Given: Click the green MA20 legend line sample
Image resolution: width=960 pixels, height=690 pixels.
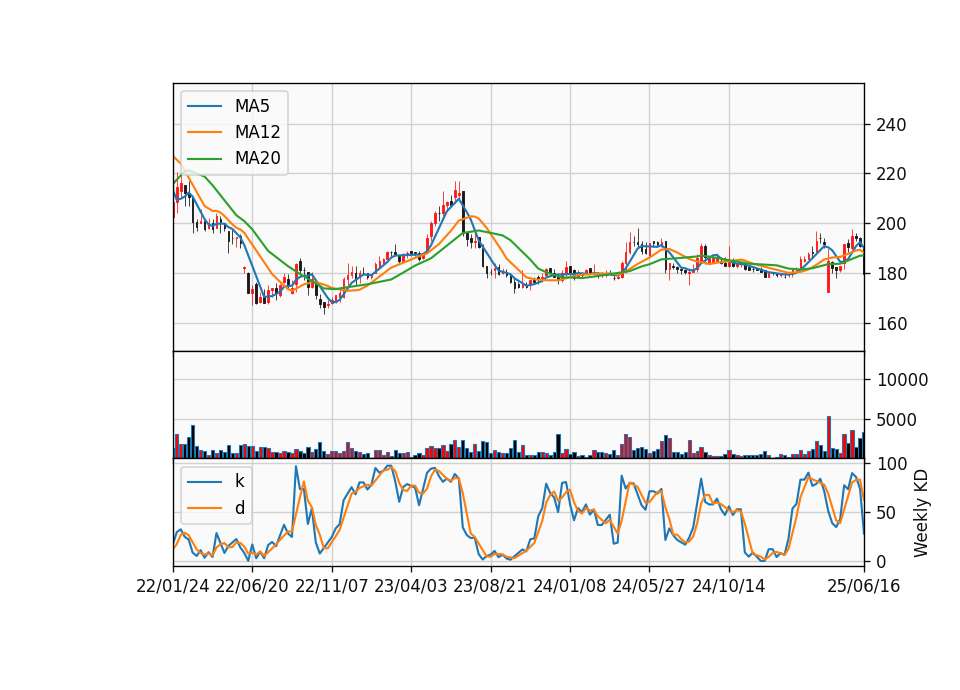Looking at the screenshot, I should pyautogui.click(x=204, y=159).
